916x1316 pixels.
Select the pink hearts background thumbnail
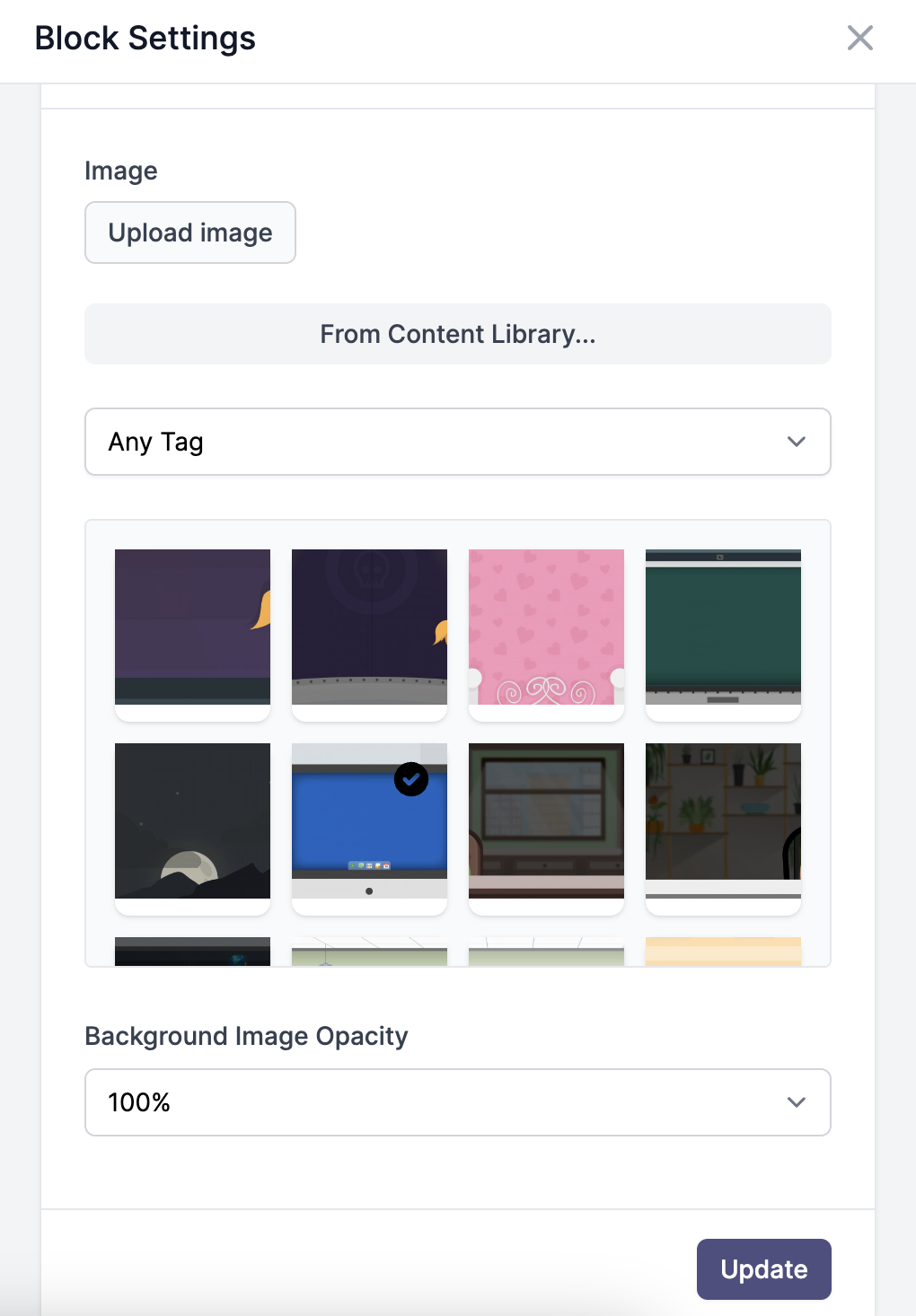pyautogui.click(x=546, y=627)
